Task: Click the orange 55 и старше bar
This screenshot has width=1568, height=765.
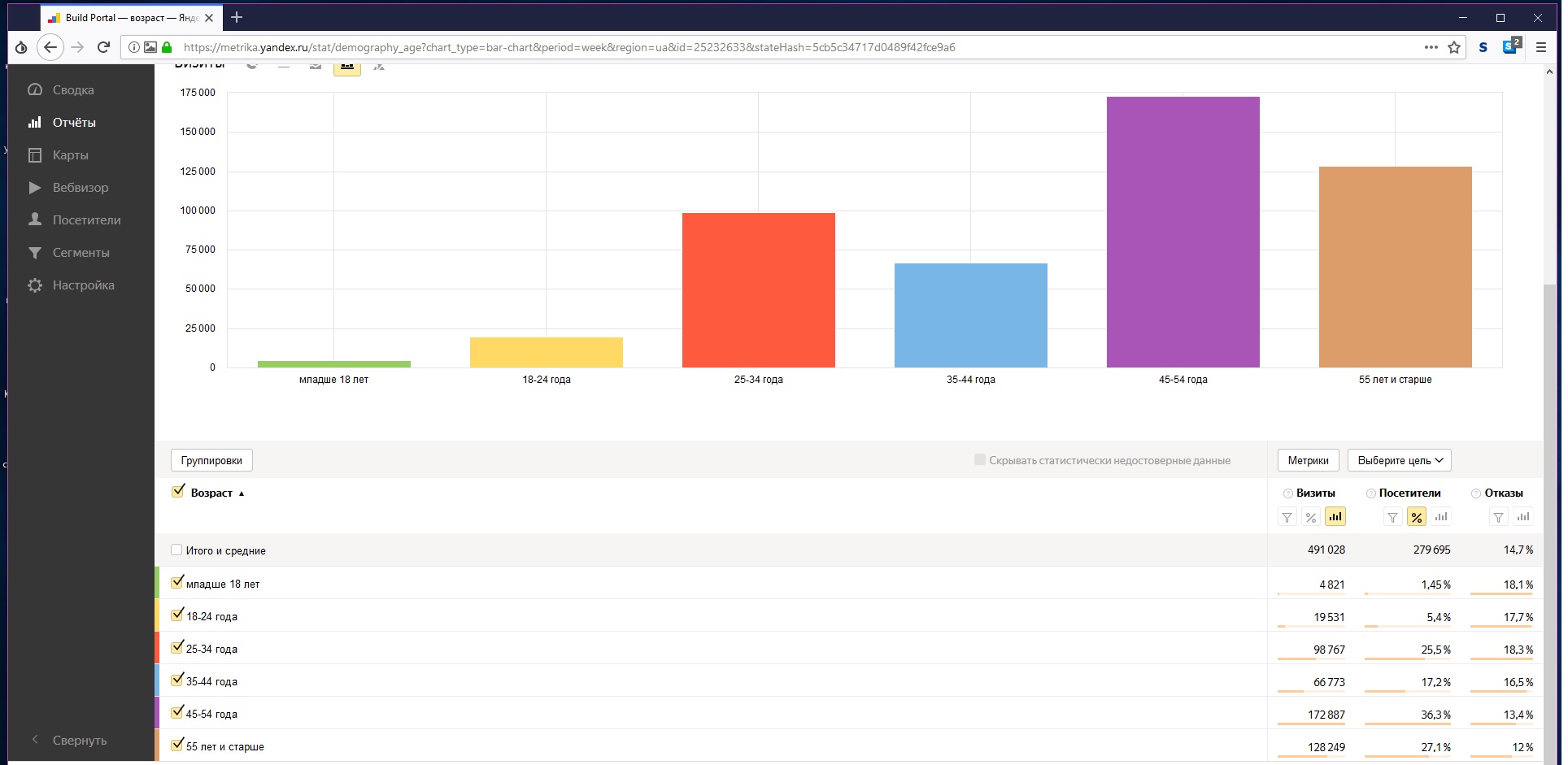Action: coord(1396,267)
